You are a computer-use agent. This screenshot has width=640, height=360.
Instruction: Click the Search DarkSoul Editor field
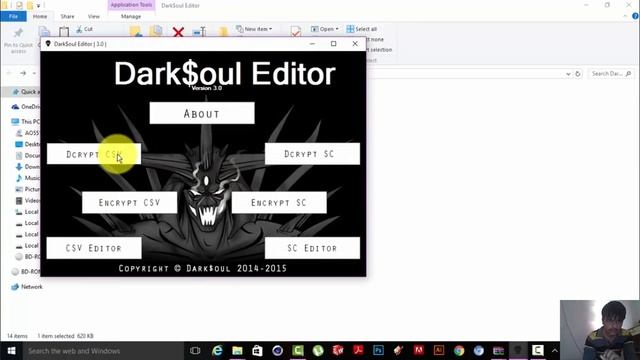click(611, 74)
